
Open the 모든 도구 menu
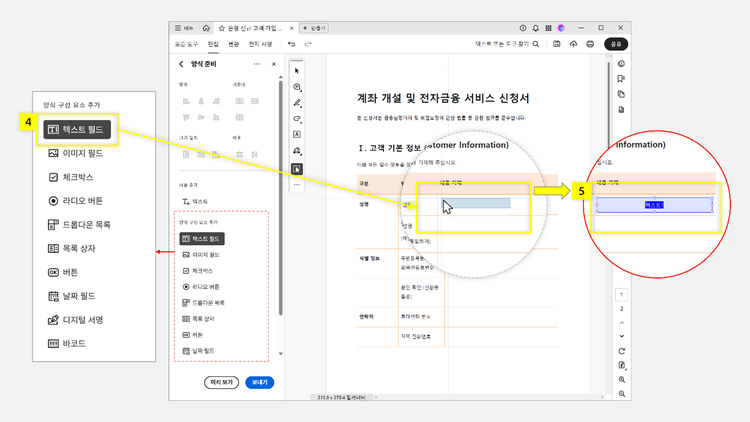click(x=186, y=44)
